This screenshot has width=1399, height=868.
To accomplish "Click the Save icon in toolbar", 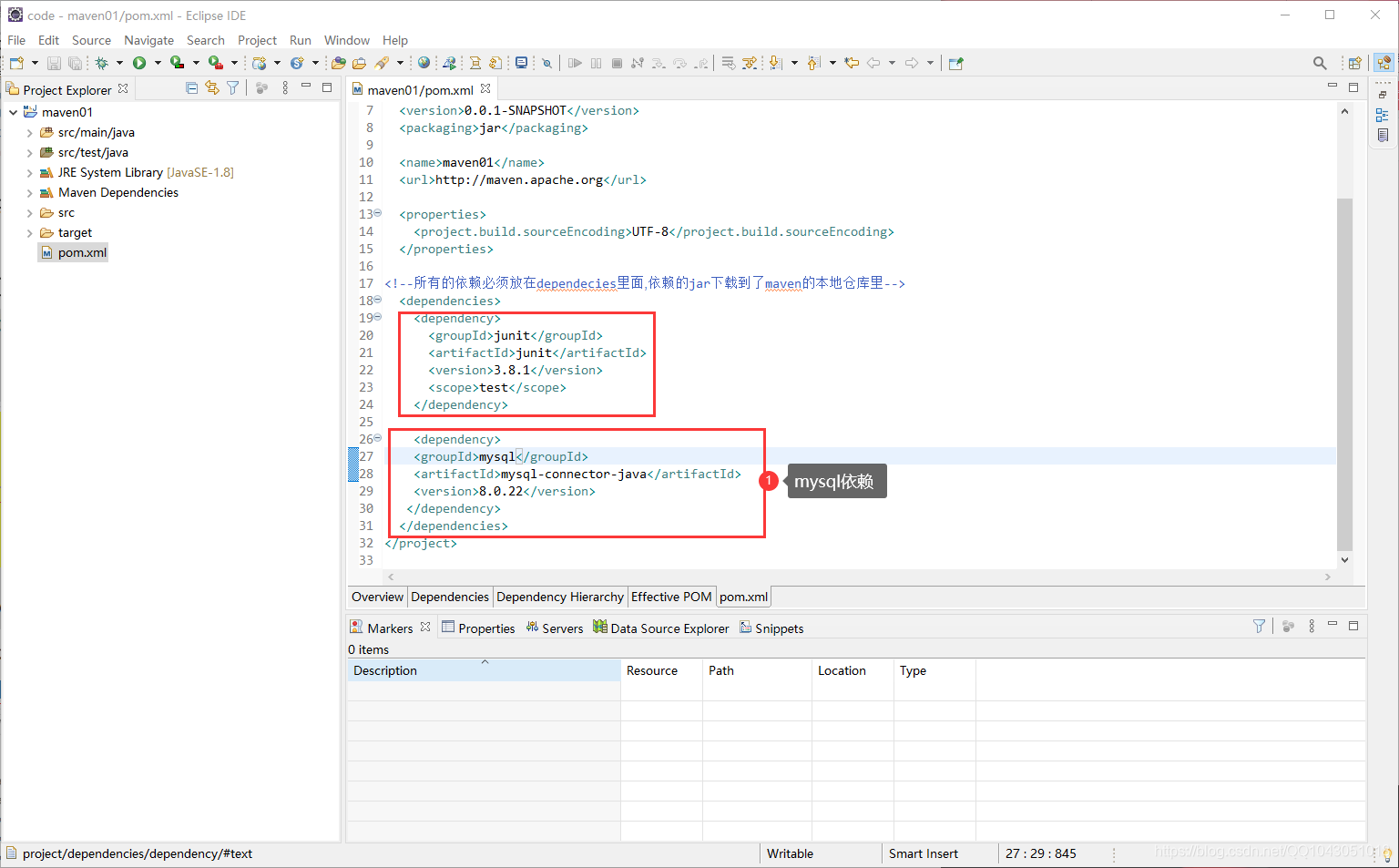I will click(x=54, y=63).
